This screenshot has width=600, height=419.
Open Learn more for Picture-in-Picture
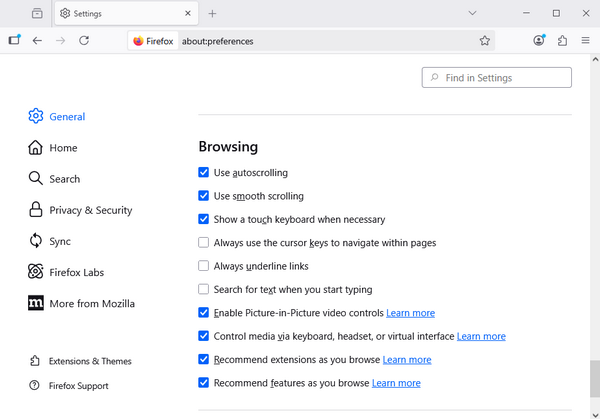[x=410, y=313]
